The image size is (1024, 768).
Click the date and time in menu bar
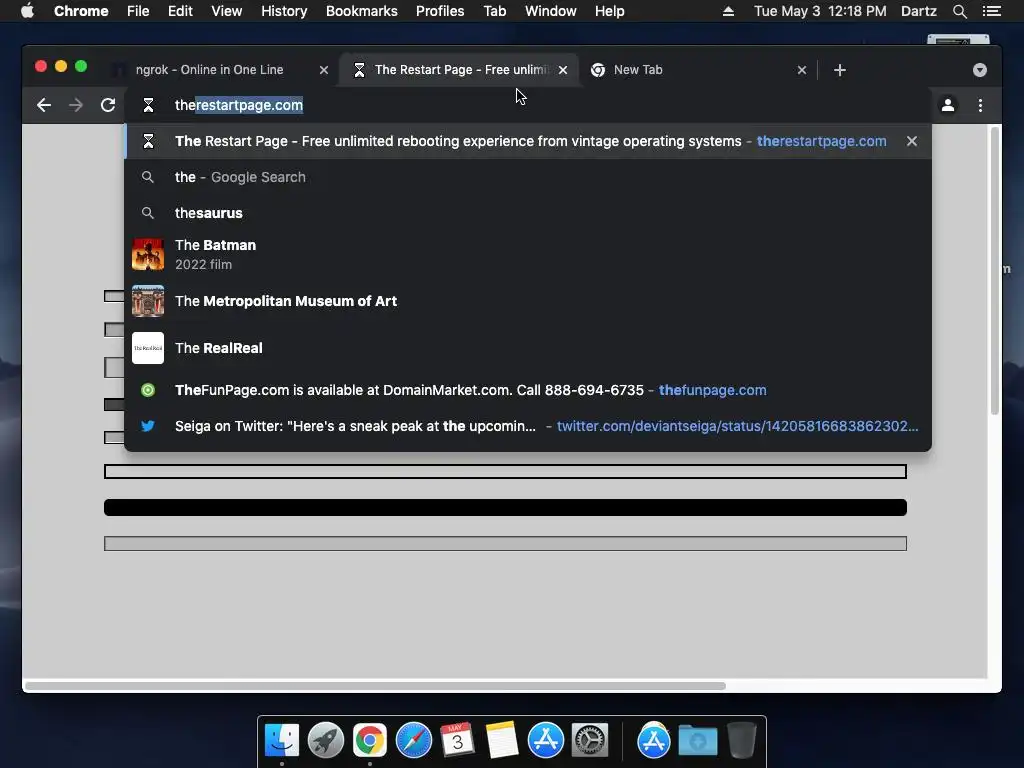coord(820,11)
